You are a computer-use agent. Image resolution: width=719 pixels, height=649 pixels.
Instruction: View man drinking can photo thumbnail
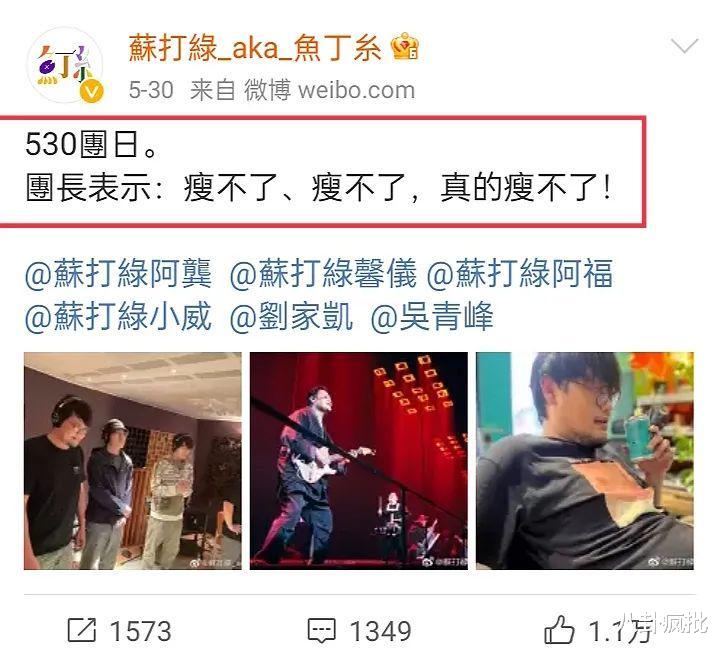click(x=585, y=461)
